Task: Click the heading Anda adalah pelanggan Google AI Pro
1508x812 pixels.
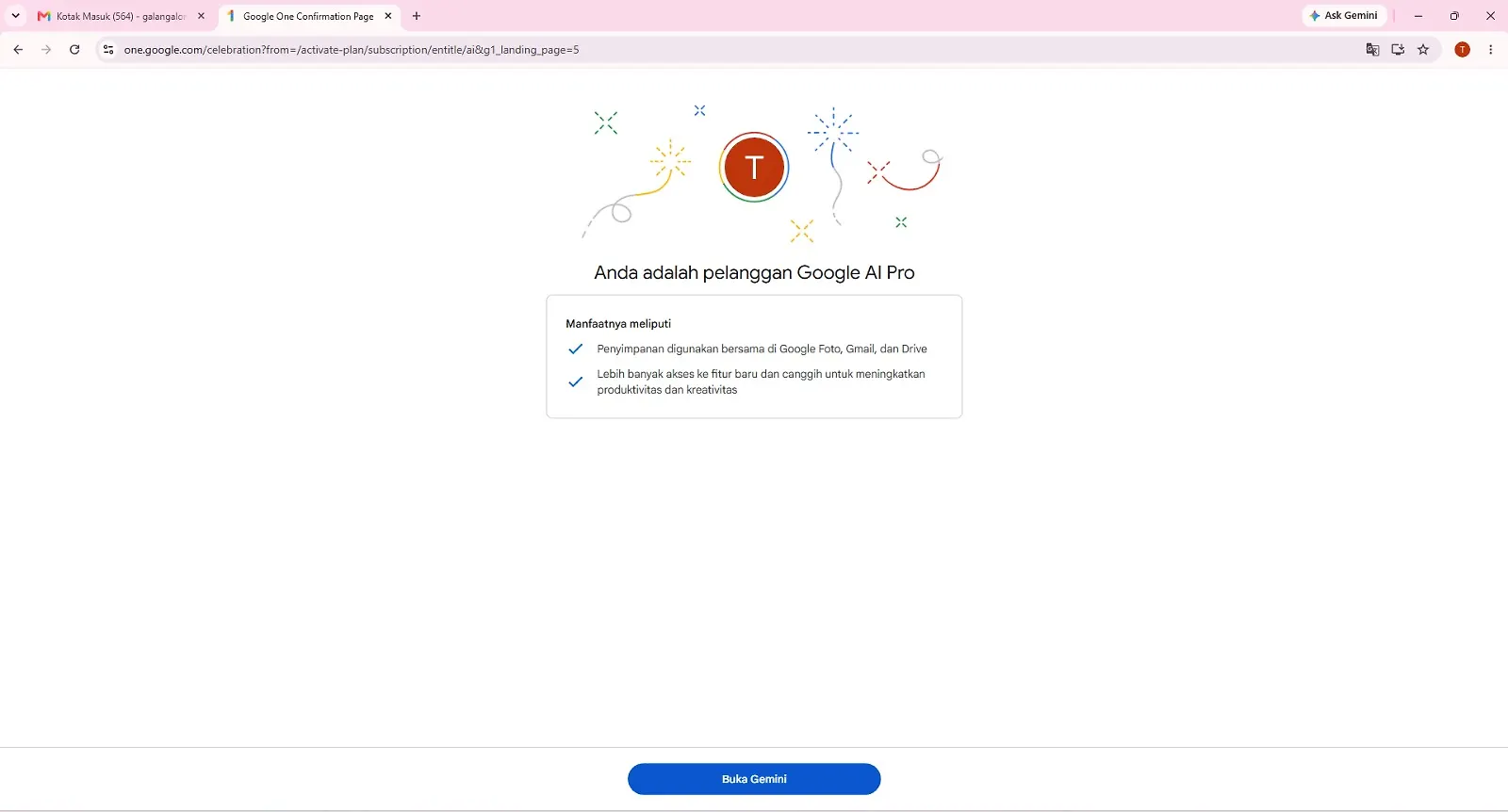Action: (x=754, y=272)
